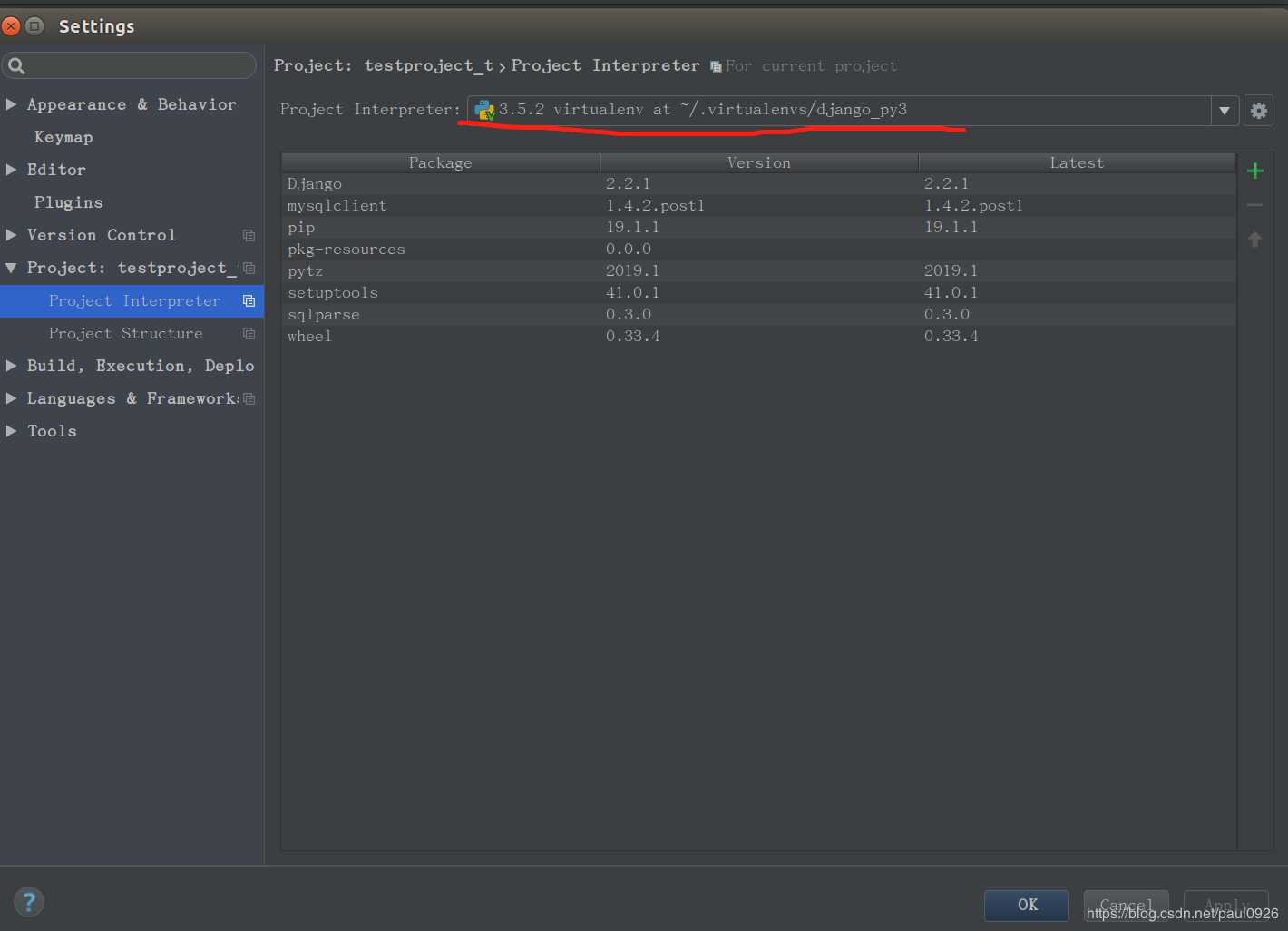Click the OK button

tap(1027, 905)
